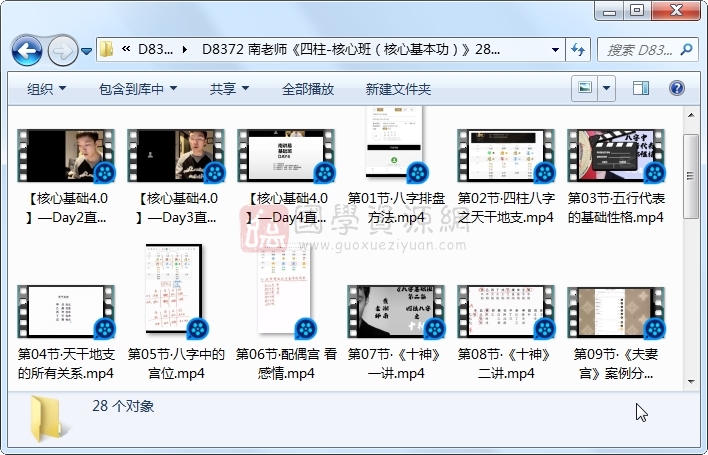The height and width of the screenshot is (455, 708).
Task: Click the Back navigation arrow button
Action: pyautogui.click(x=26, y=49)
